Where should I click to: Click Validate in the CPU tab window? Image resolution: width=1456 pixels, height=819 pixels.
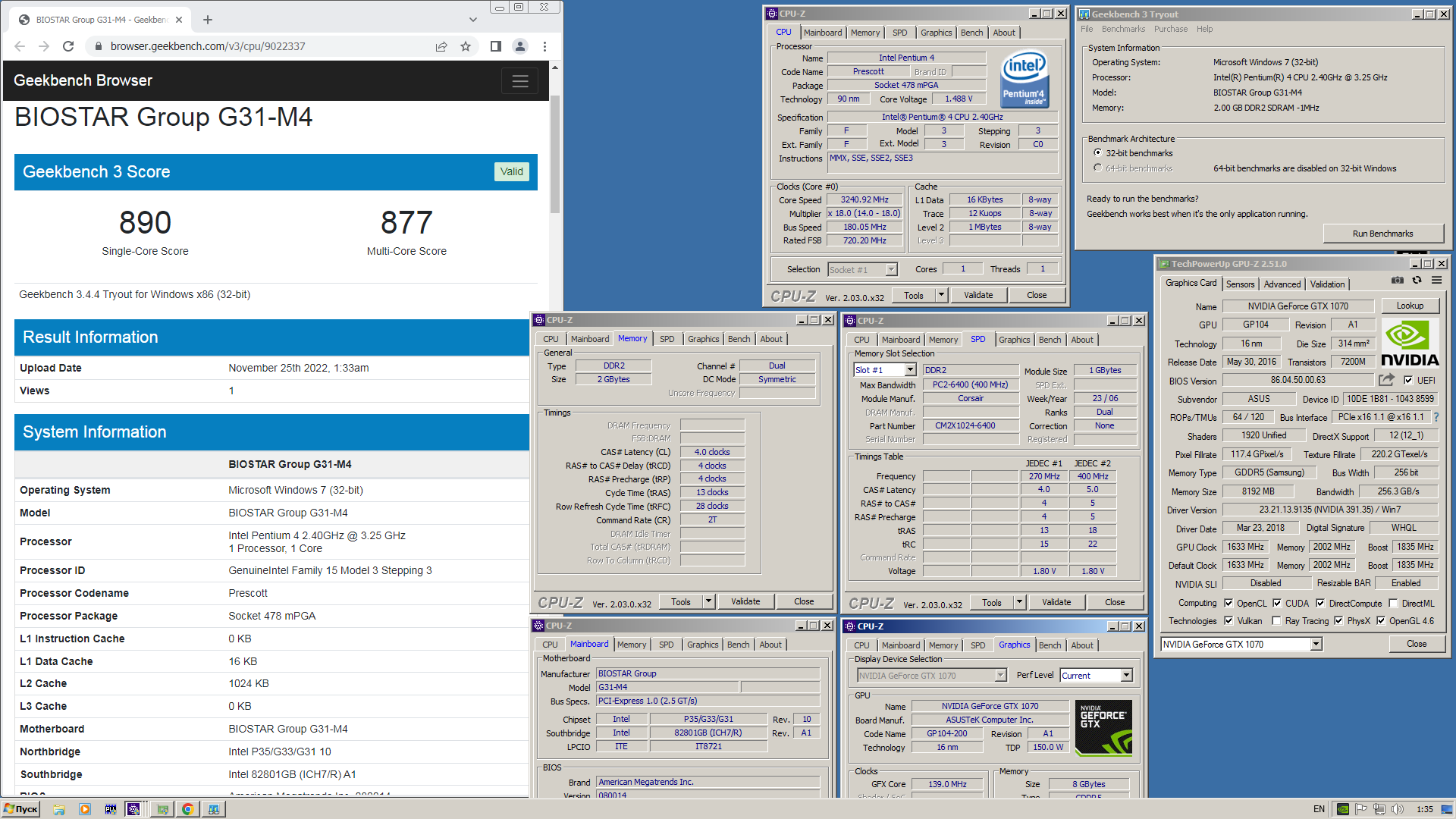point(978,295)
